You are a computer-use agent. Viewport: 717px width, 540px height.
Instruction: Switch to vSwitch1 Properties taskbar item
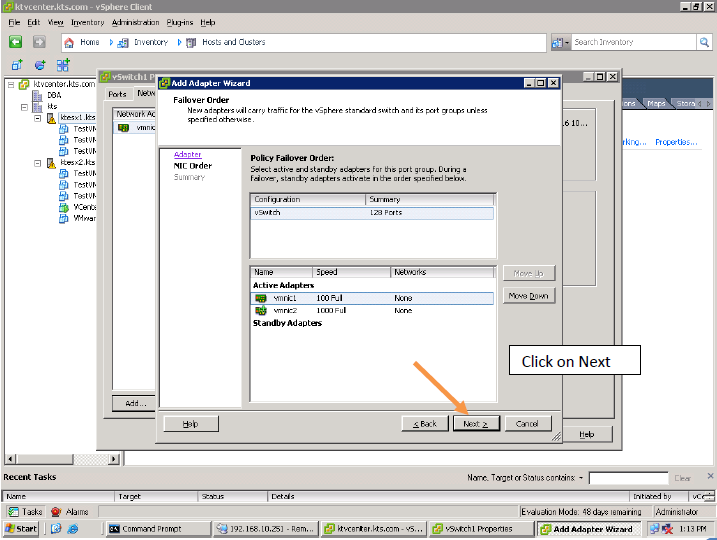coord(482,529)
